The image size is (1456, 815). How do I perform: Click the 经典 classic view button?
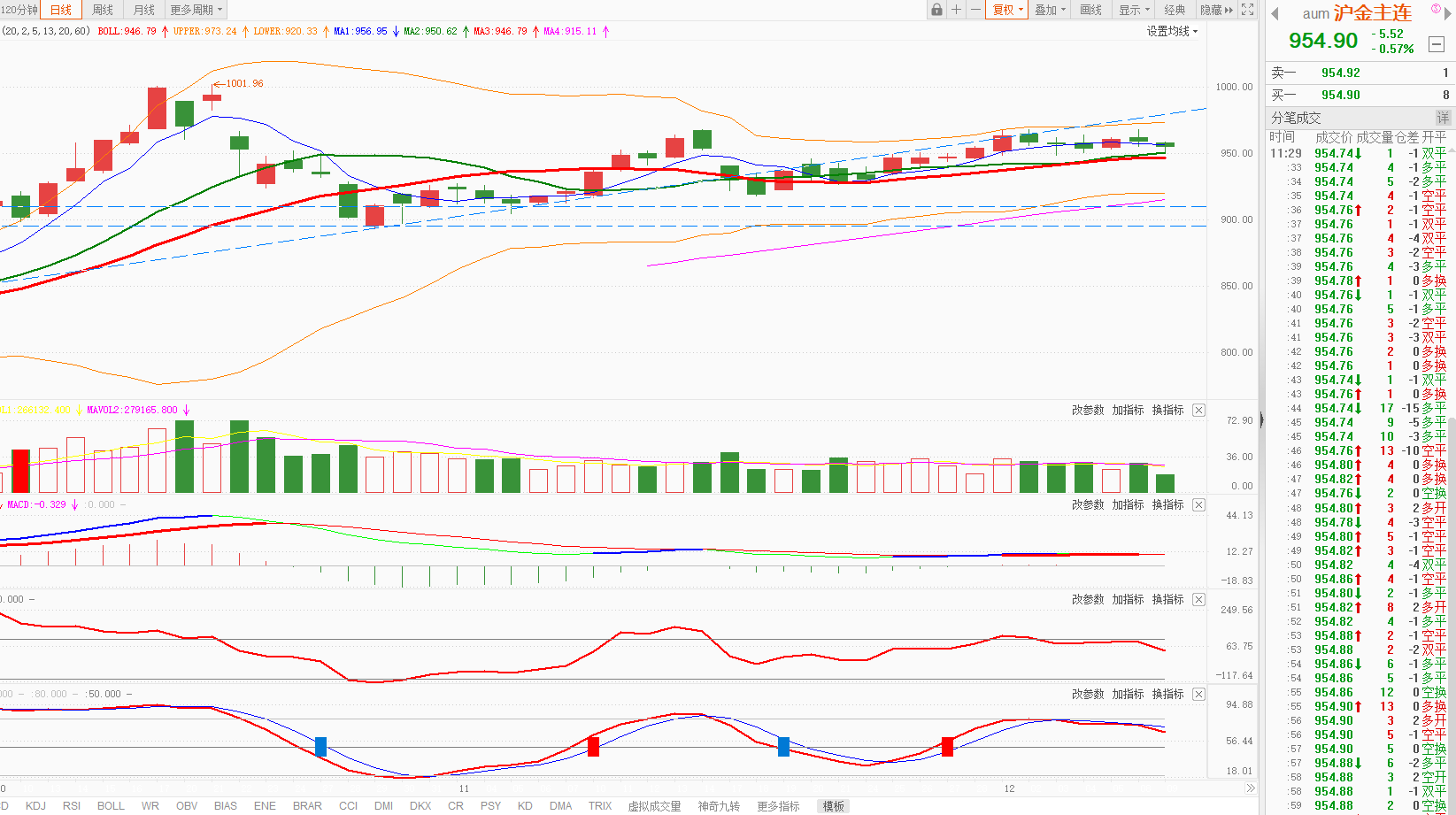(1175, 10)
